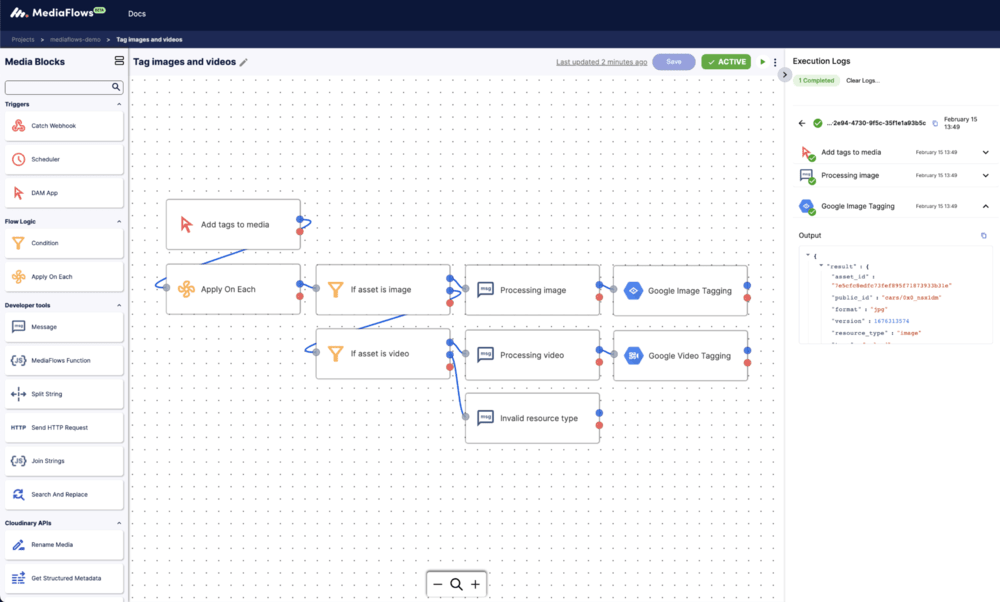Screen dimensions: 1000x602
Task: Click the Save button
Action: 674,62
